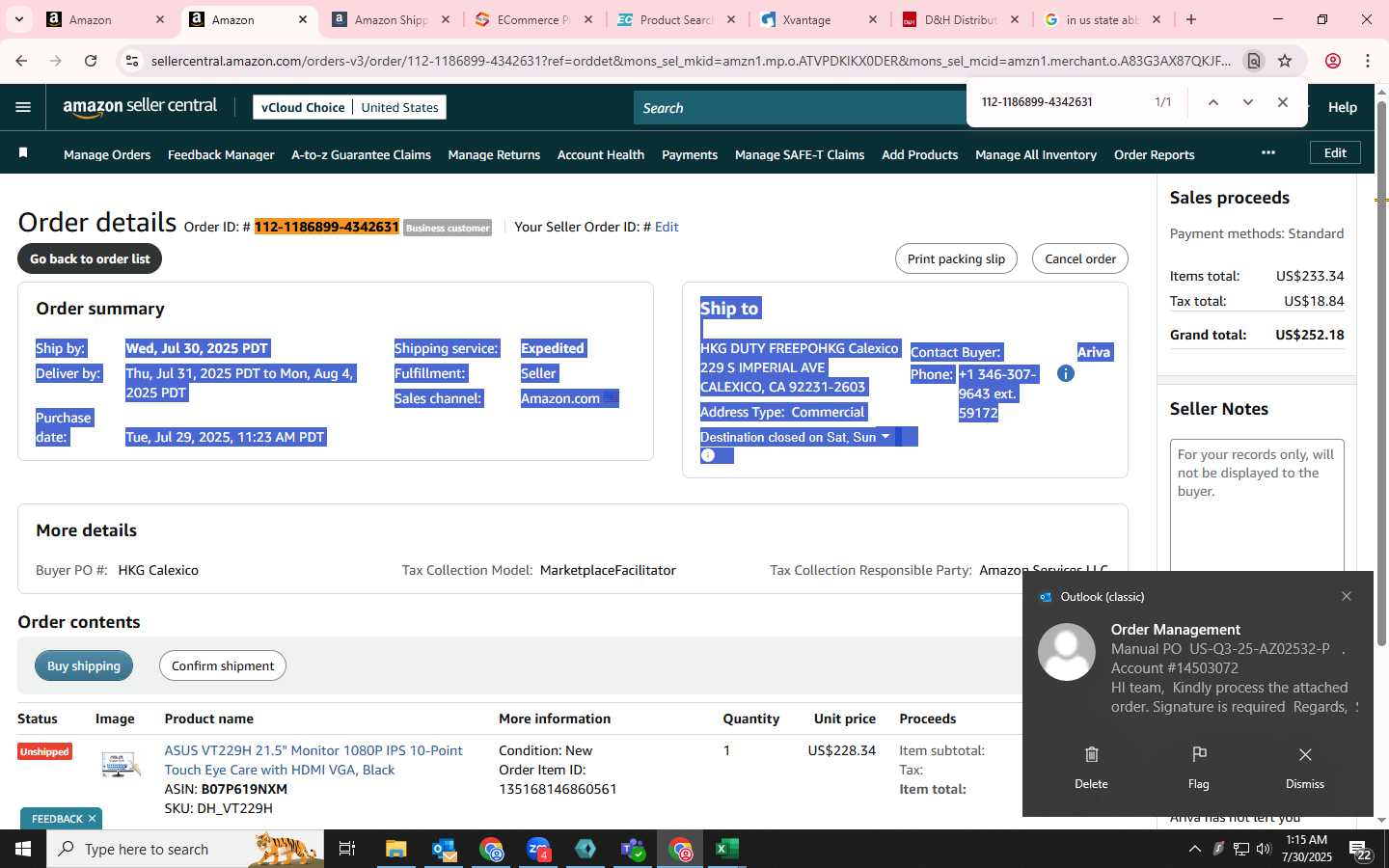Click info icon below destination closed days
This screenshot has height=868, width=1389.
pyautogui.click(x=708, y=455)
